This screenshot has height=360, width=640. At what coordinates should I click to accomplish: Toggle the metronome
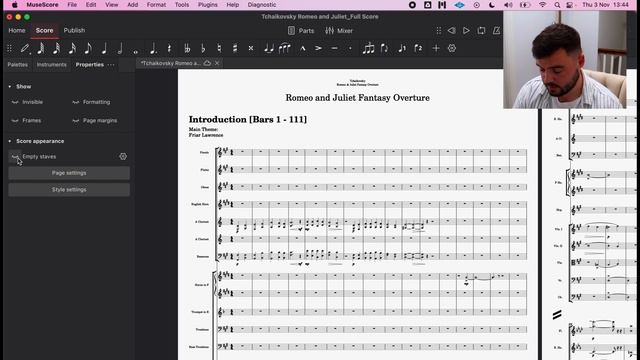point(496,31)
